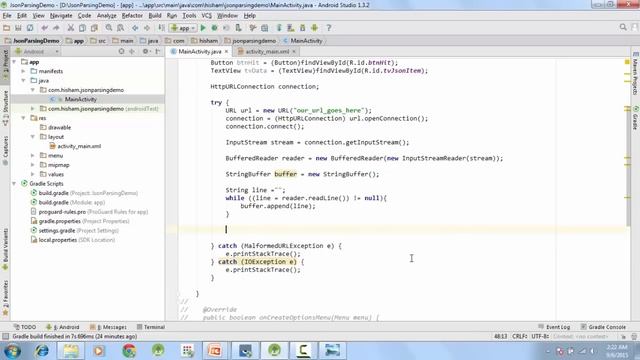Click Hide Project panel icon

158,51
